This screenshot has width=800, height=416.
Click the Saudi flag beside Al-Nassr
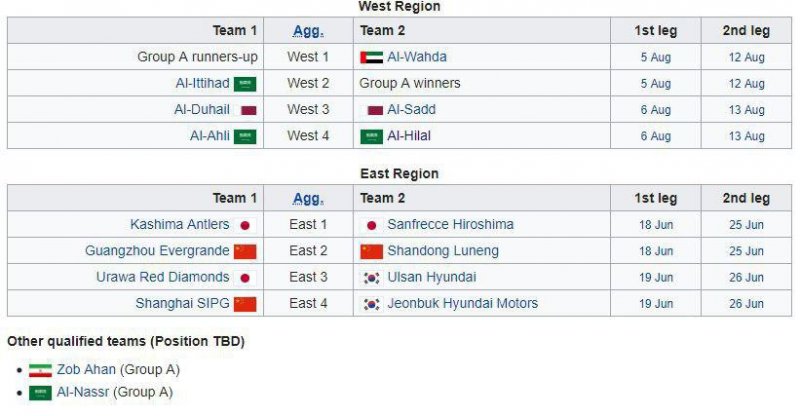[40, 393]
